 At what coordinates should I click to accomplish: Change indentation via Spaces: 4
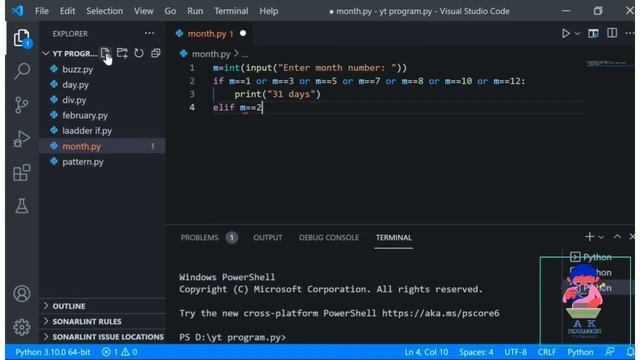click(476, 352)
